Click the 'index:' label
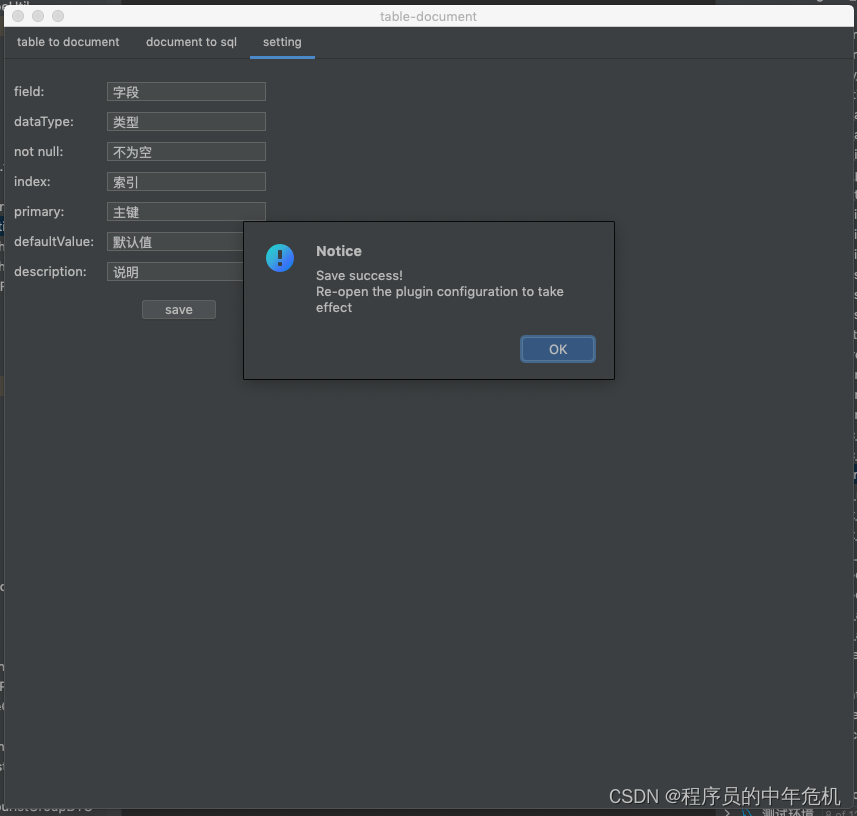 (x=32, y=181)
